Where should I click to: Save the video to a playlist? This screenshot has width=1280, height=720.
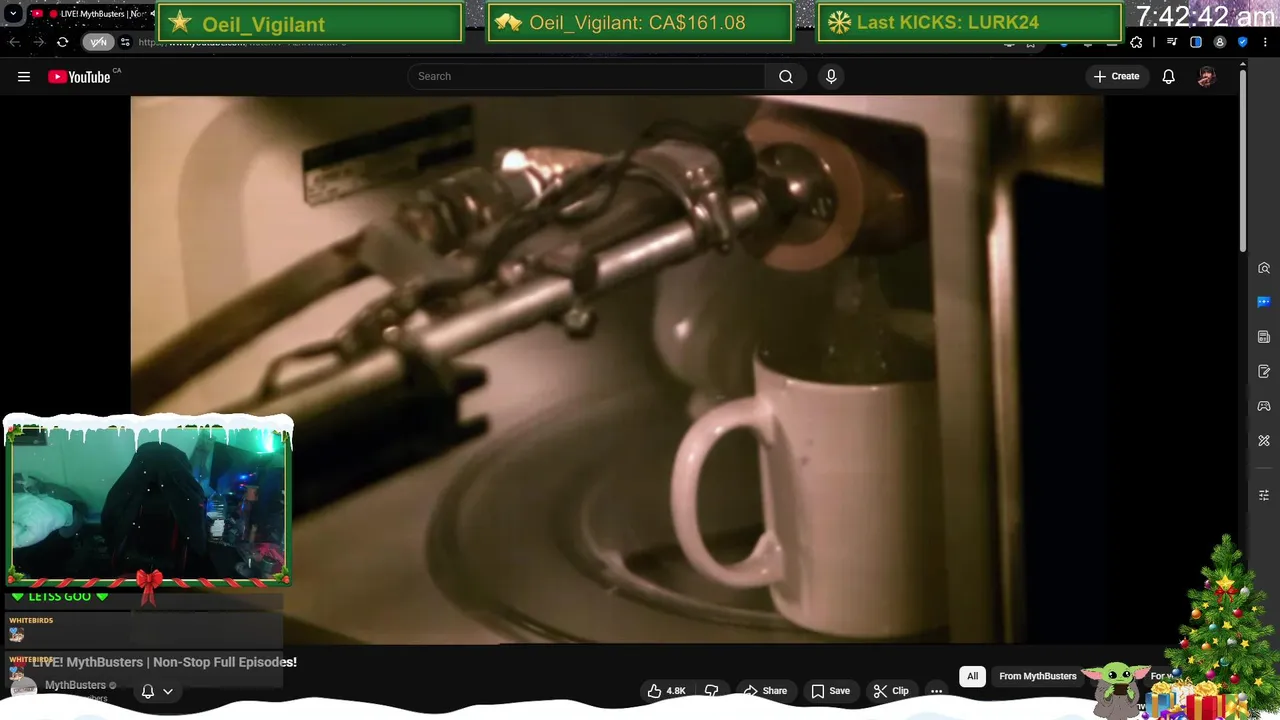(x=830, y=691)
